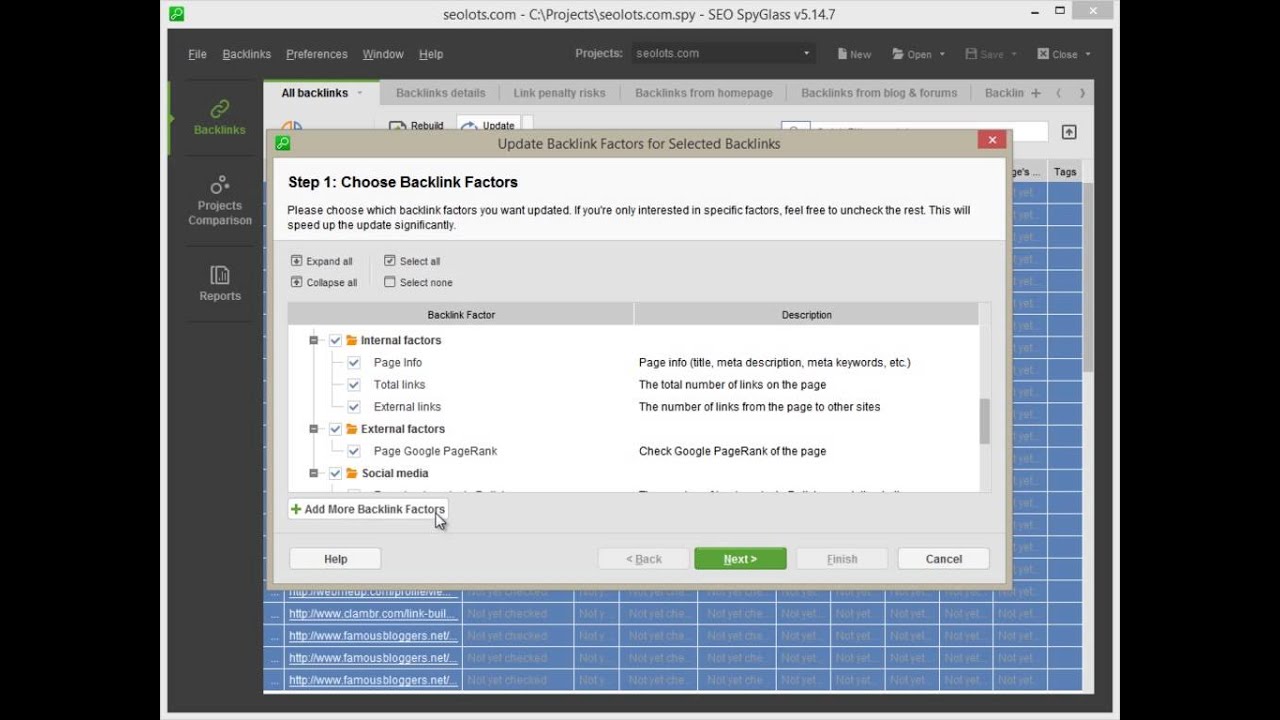Click the Tags column header in backlinks table
The height and width of the screenshot is (720, 1280).
[x=1065, y=172]
